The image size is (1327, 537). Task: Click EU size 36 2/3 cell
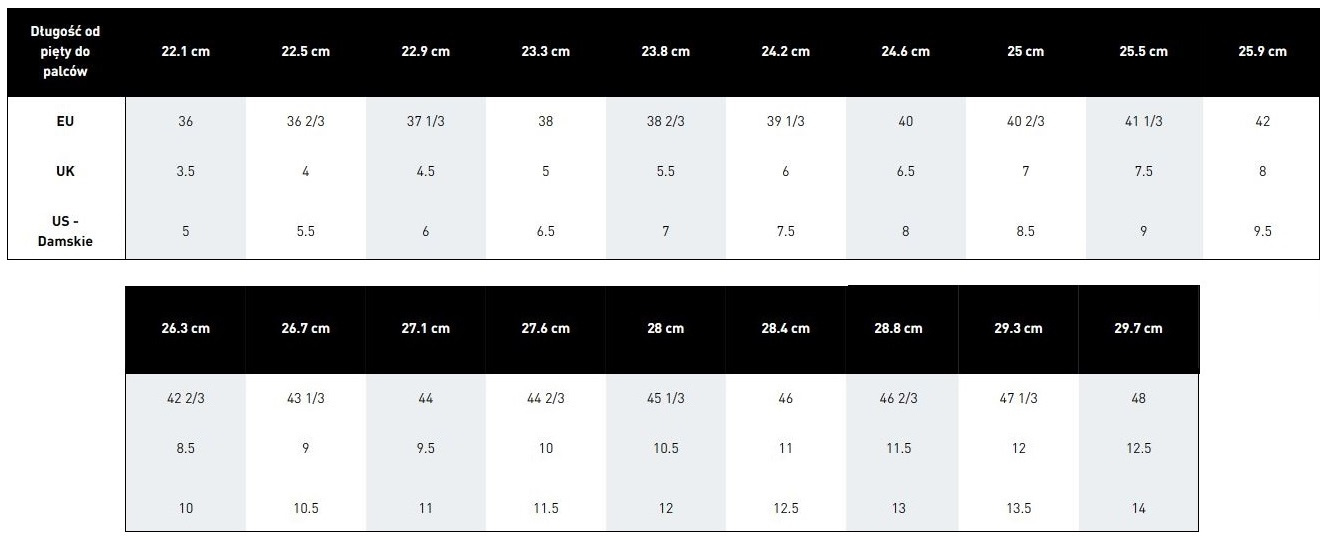305,121
